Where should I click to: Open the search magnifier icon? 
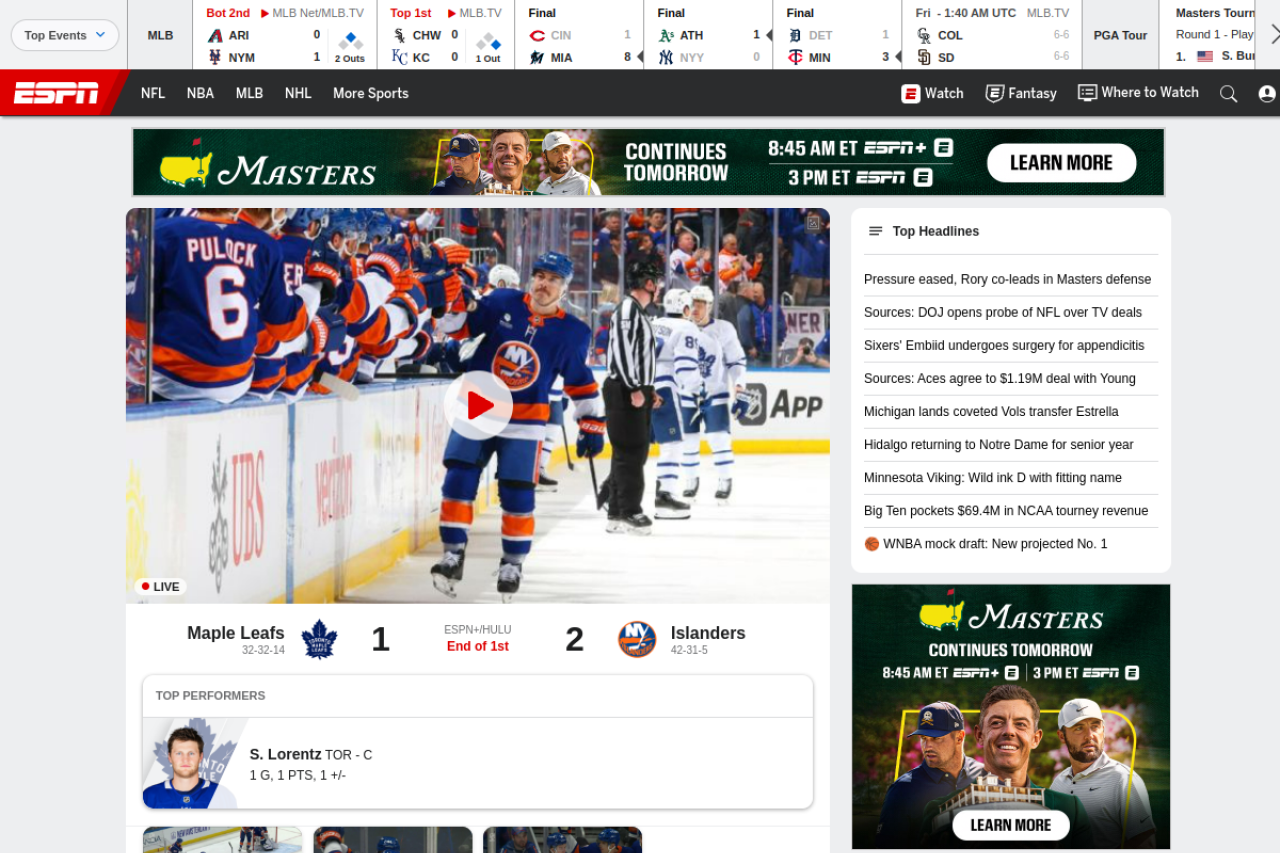coord(1228,93)
